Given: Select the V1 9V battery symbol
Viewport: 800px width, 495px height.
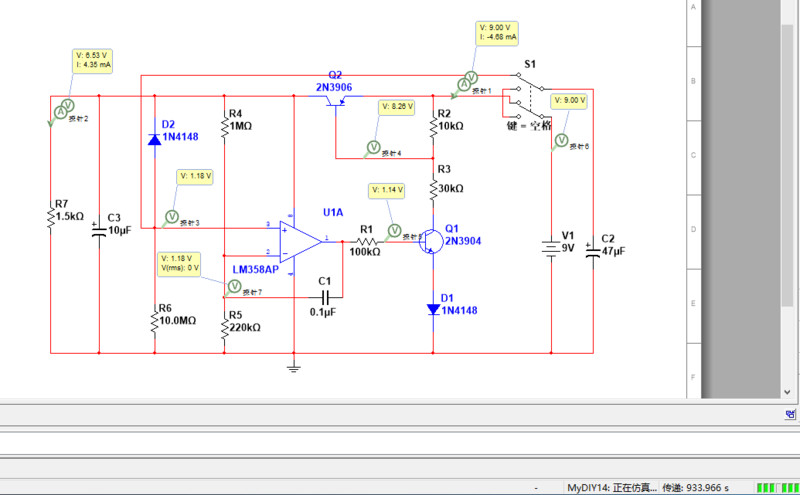Looking at the screenshot, I should coord(550,247).
